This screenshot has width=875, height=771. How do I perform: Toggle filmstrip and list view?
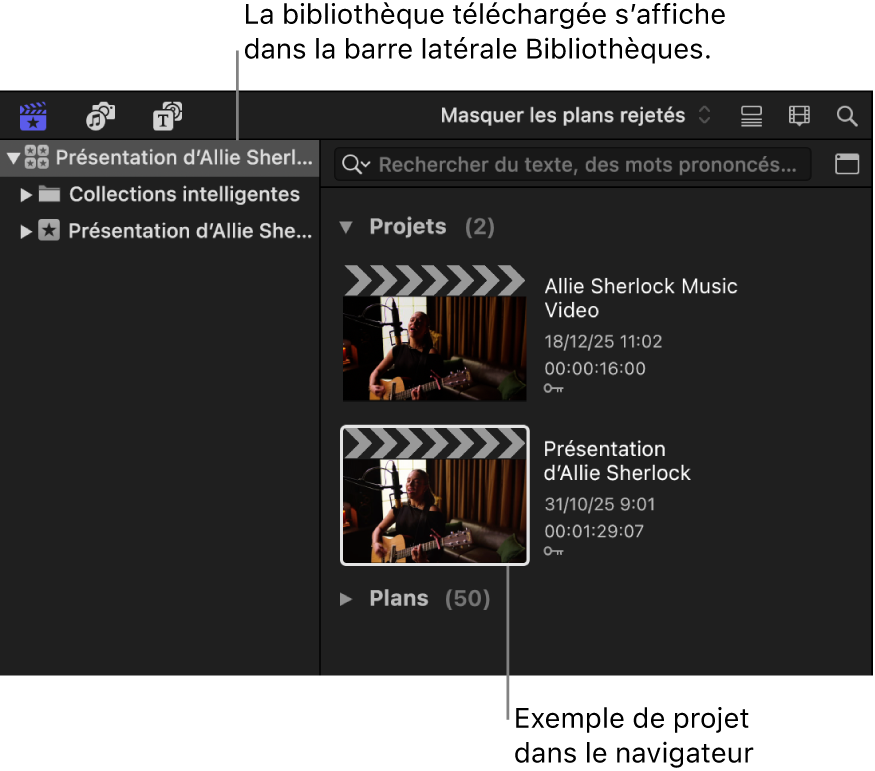751,116
